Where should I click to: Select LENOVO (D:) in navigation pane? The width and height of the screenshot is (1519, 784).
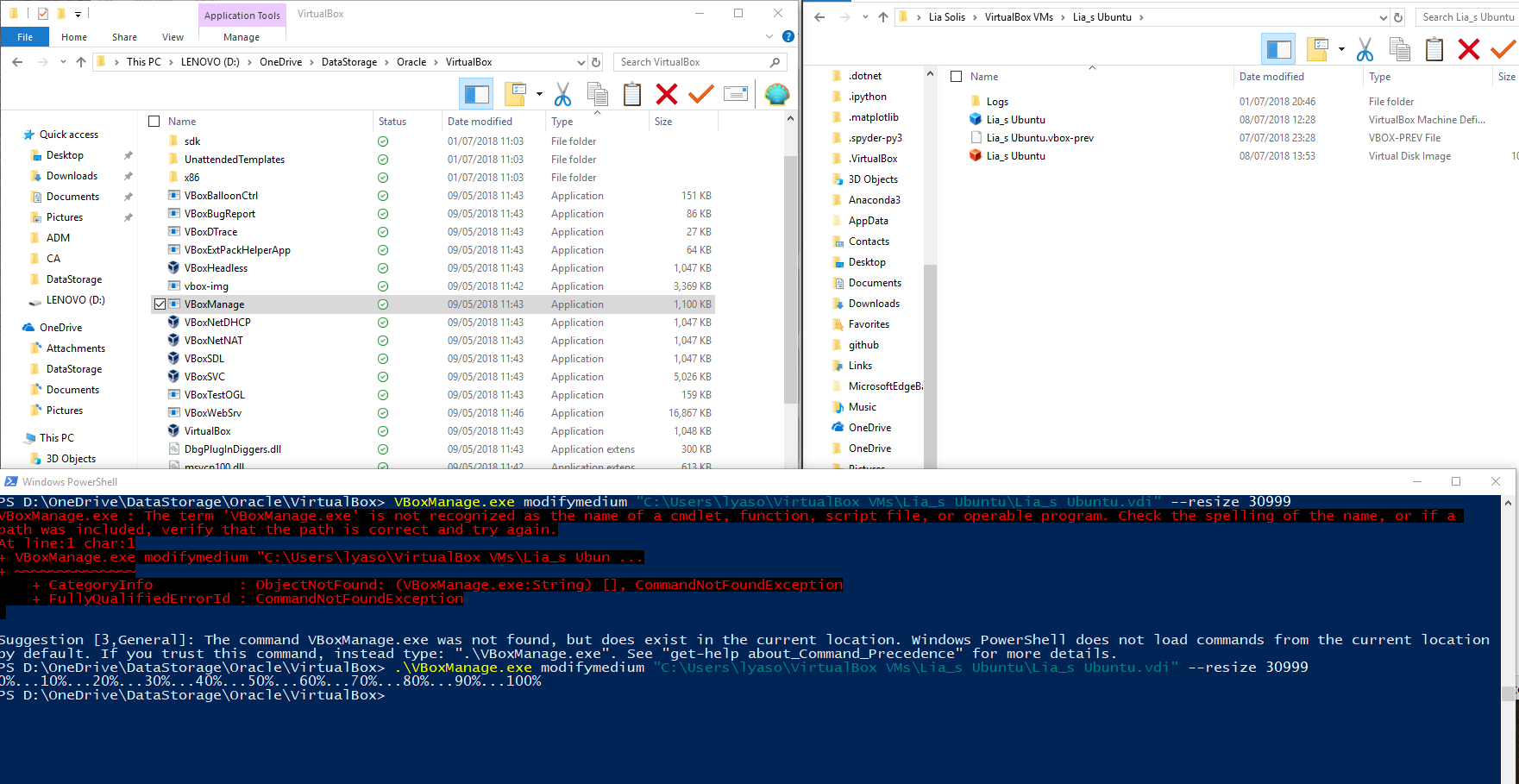pyautogui.click(x=75, y=300)
